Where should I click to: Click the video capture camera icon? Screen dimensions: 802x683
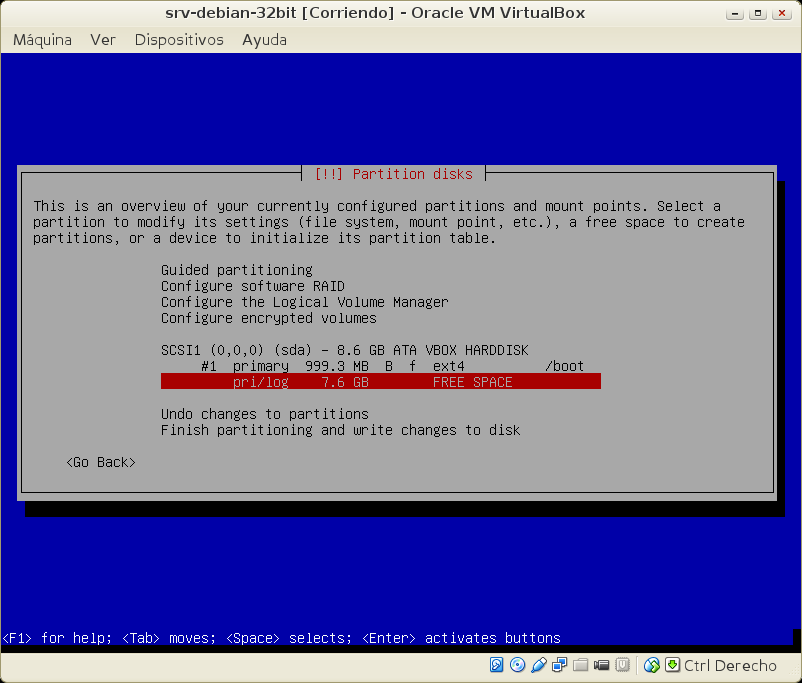pos(602,665)
